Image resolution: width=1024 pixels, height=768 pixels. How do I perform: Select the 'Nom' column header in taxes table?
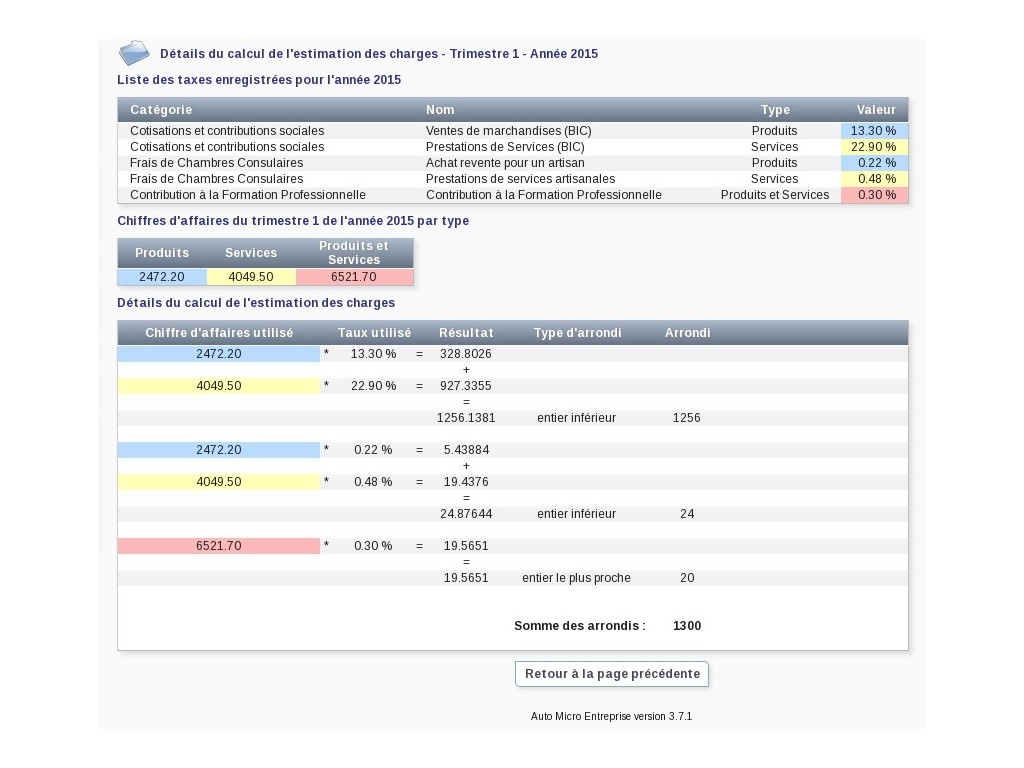(x=440, y=110)
